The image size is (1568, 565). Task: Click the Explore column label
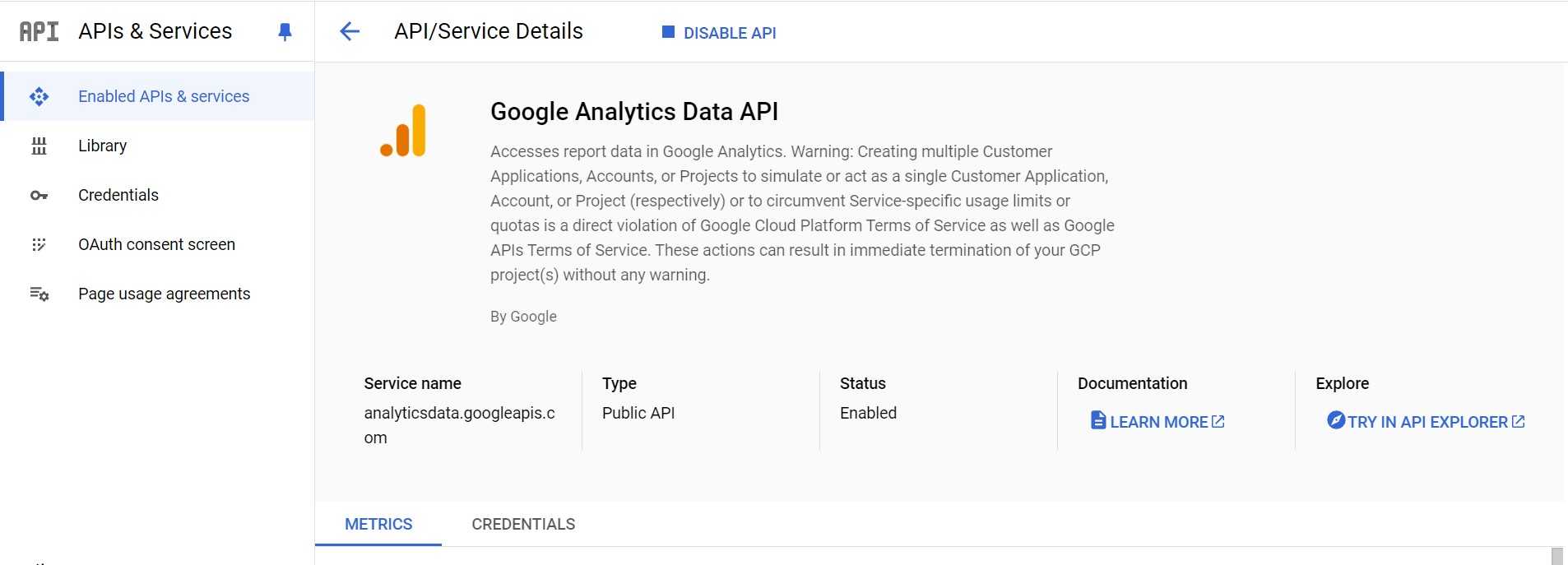coord(1342,383)
